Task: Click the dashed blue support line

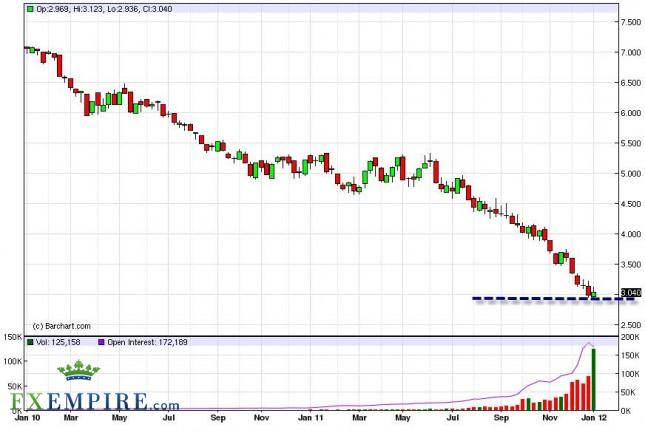Action: 554,299
